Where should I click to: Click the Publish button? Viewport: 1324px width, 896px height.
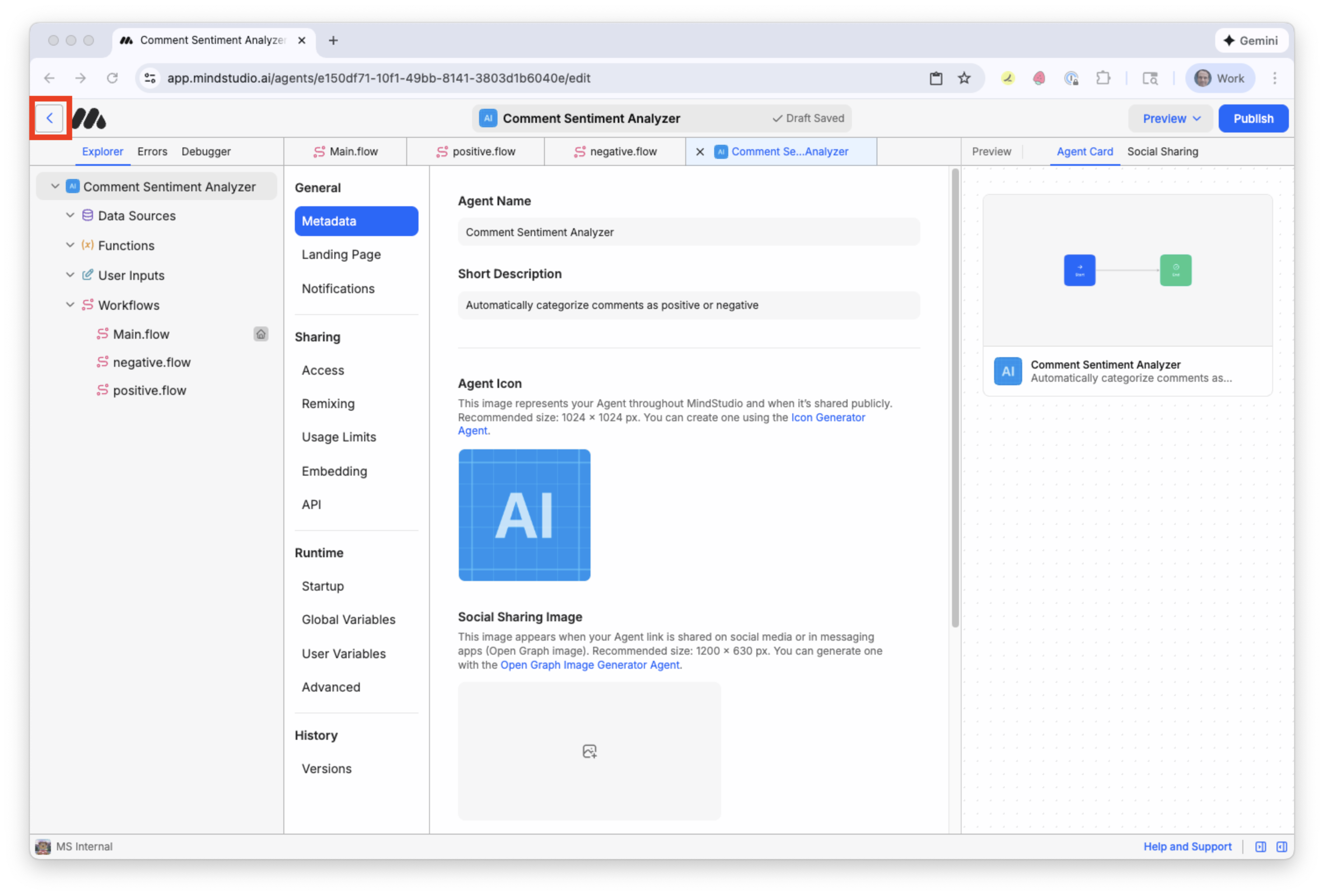pos(1253,118)
